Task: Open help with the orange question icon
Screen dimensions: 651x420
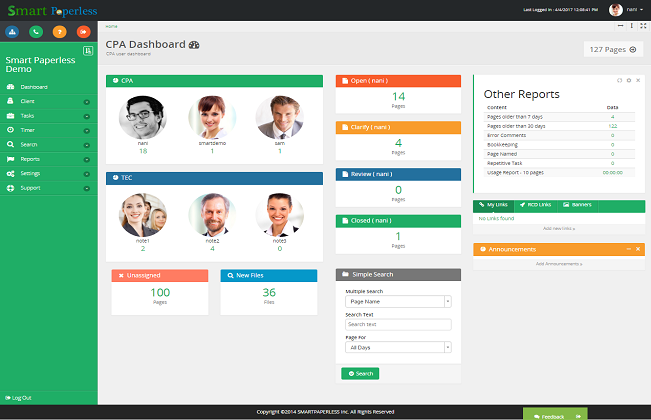Action: coord(60,32)
